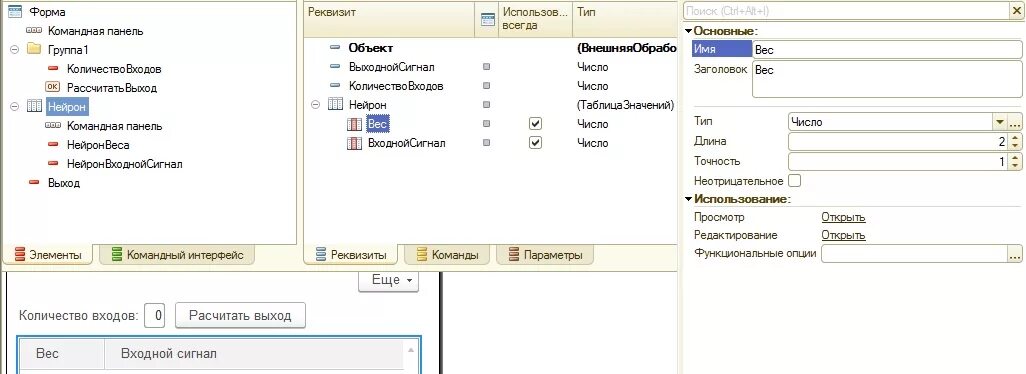Click the КоличествоВходов attribute icon in Реквизит list
This screenshot has height=374, width=1026.
click(x=335, y=86)
